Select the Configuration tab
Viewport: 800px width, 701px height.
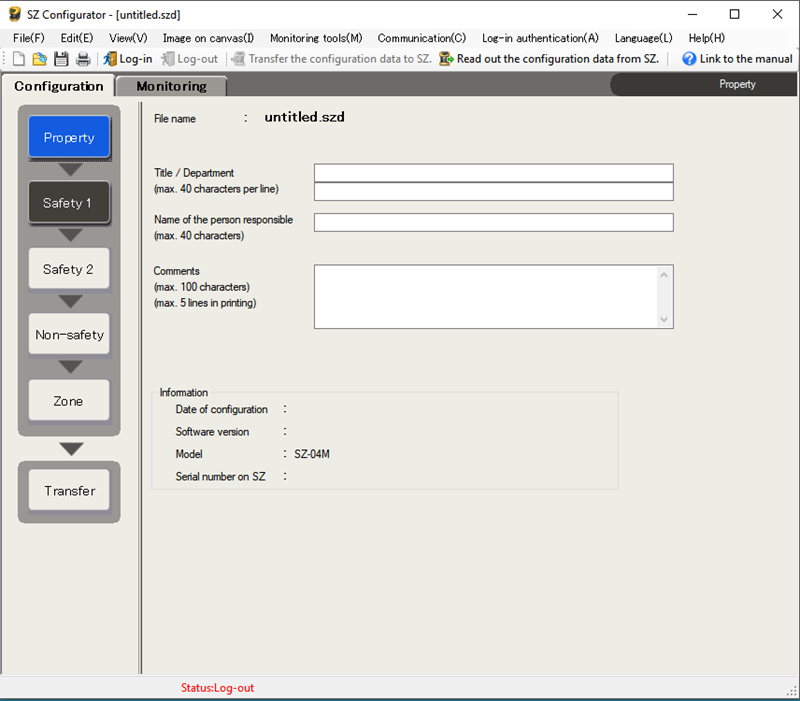59,86
